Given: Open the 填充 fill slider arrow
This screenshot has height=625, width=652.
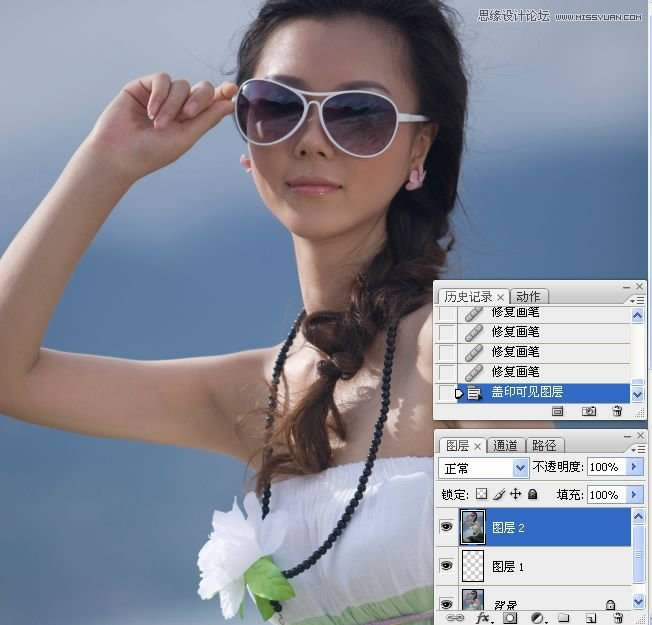Looking at the screenshot, I should tap(636, 494).
